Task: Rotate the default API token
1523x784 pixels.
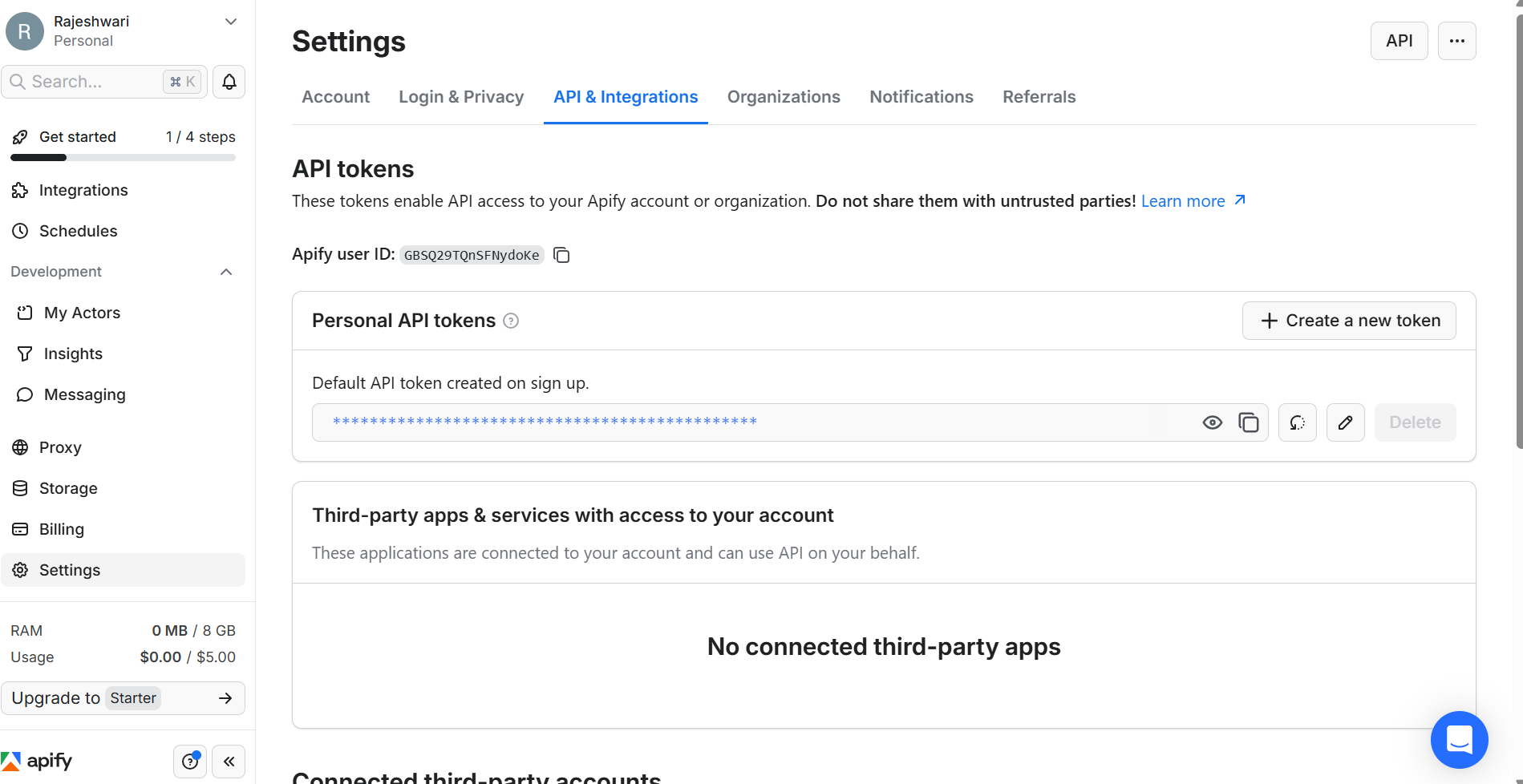Action: pos(1297,422)
